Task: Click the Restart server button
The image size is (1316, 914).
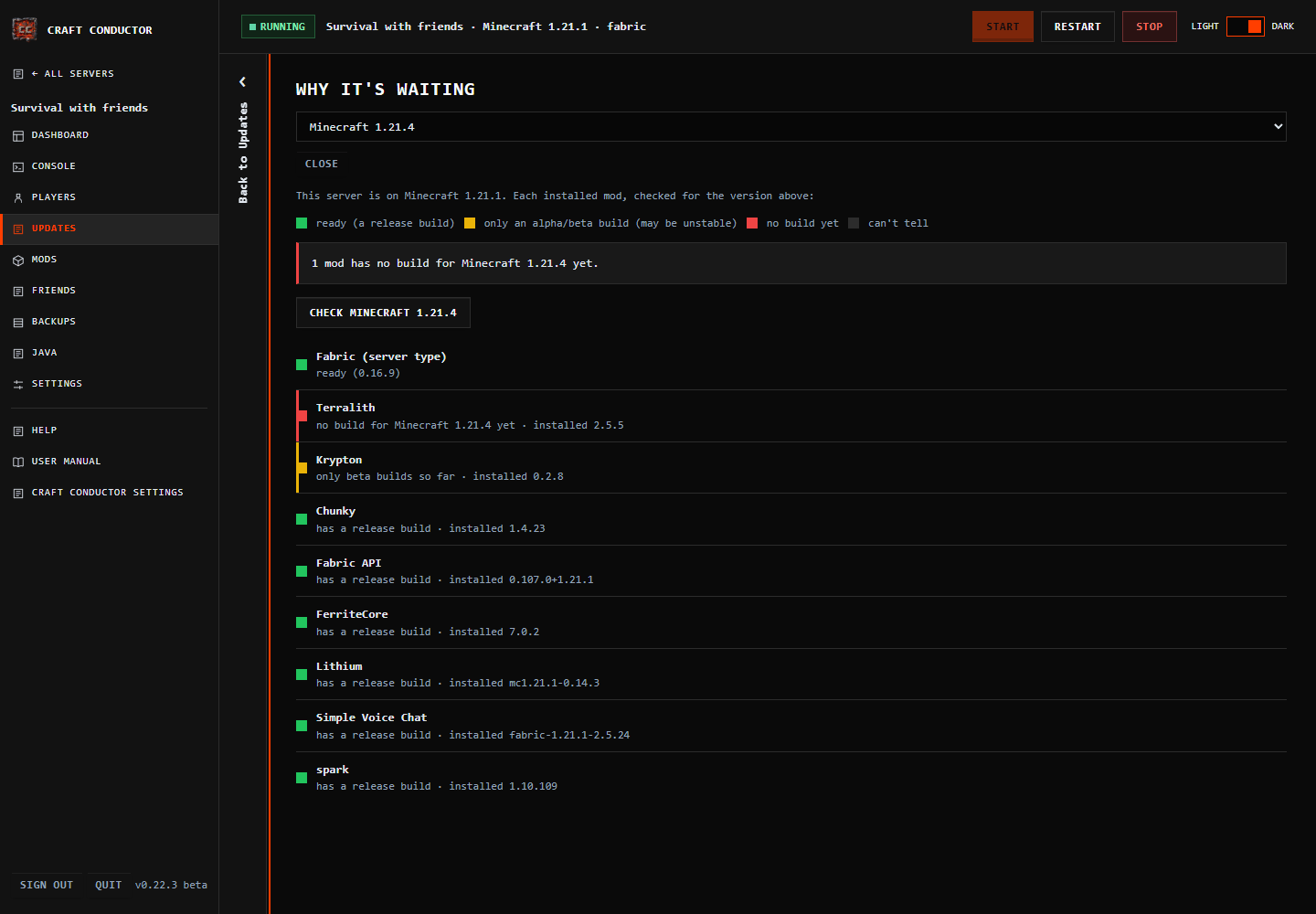Action: 1077,27
